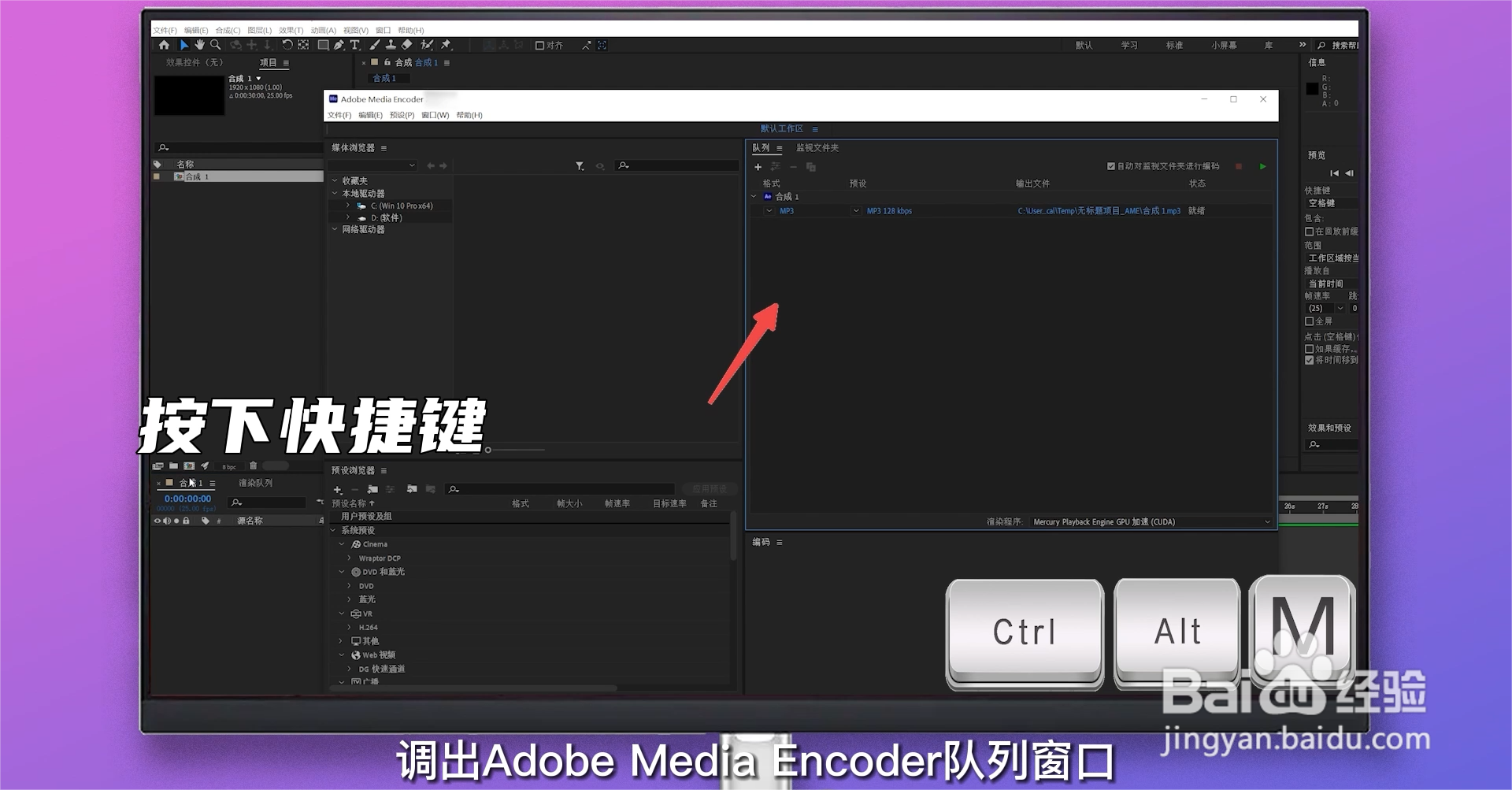This screenshot has width=1512, height=790.
Task: Switch to 渲染队列 tab in timeline
Action: (x=256, y=483)
